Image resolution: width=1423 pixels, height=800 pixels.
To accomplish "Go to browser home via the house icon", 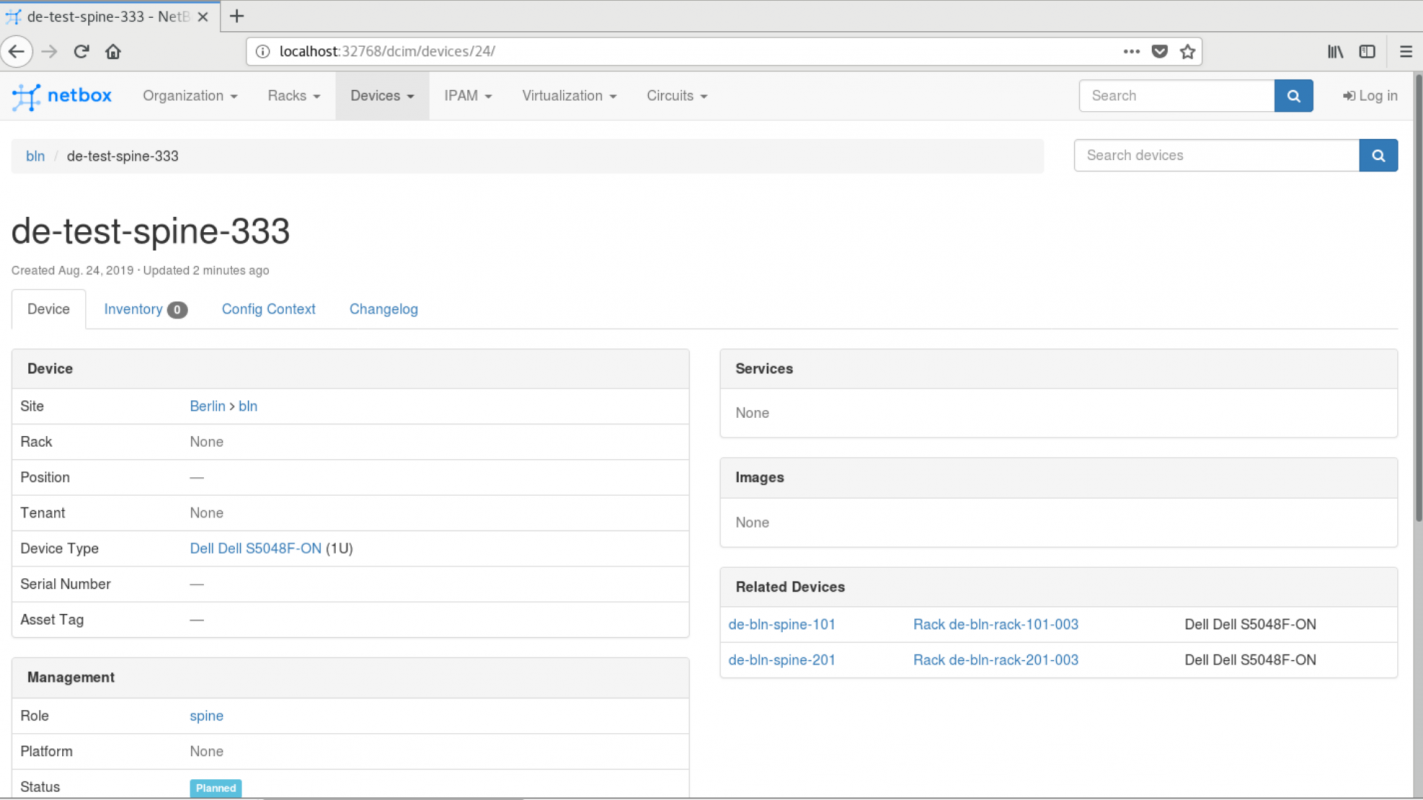I will [113, 51].
